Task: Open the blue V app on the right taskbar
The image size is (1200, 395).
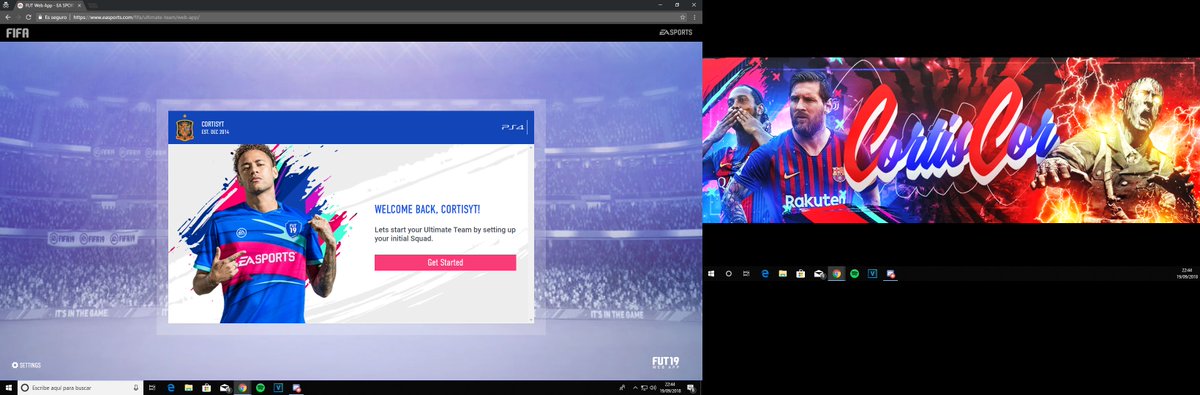Action: point(873,273)
